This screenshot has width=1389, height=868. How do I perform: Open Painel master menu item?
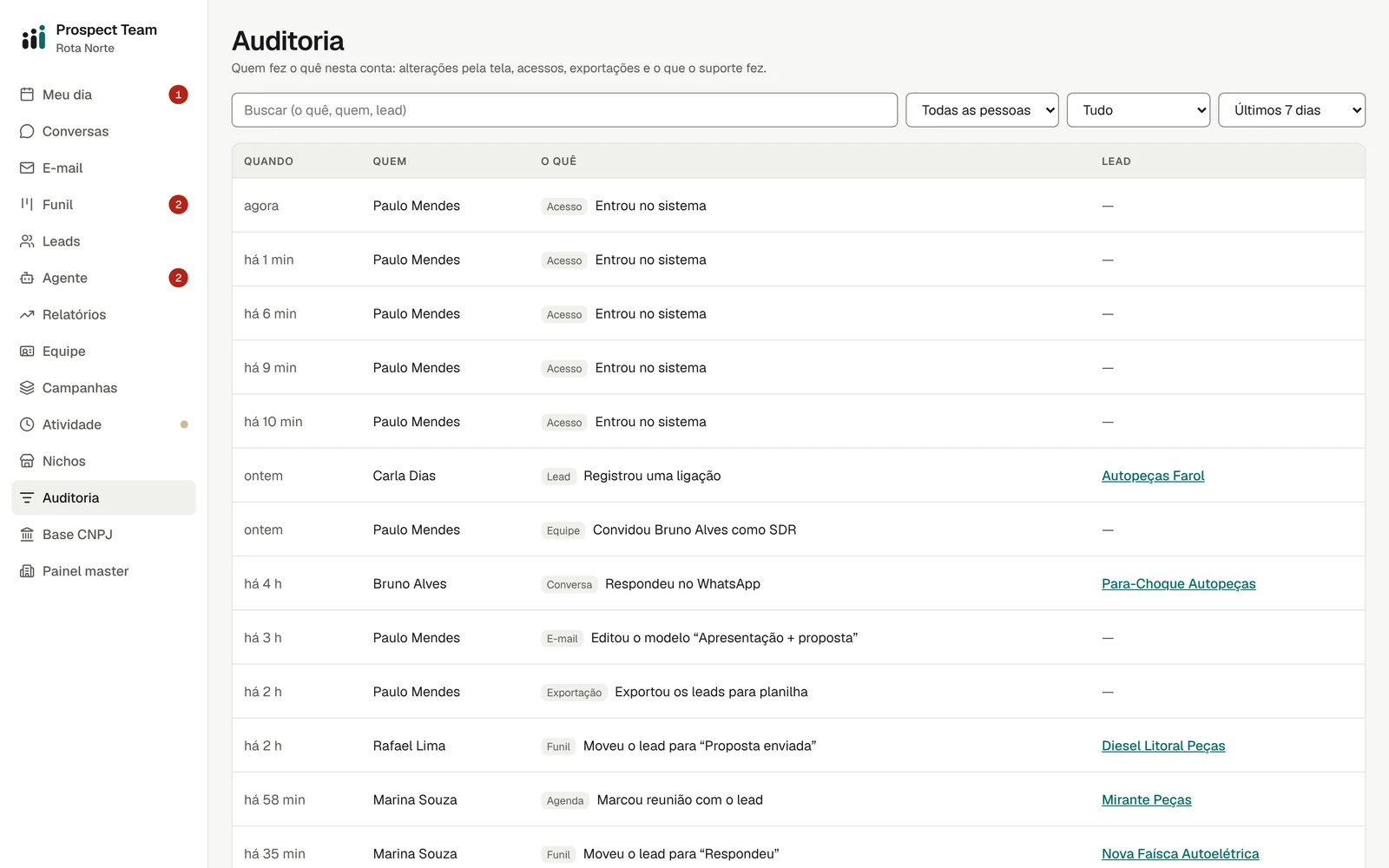click(x=103, y=571)
